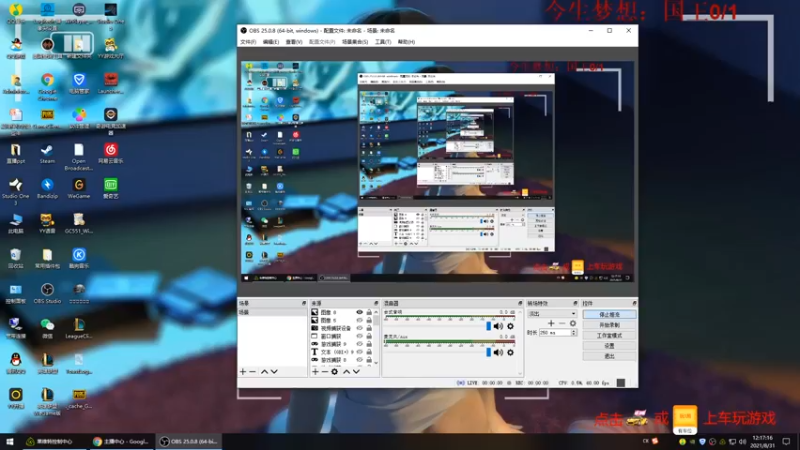The image size is (800, 450).
Task: Open the 工具(T) menu
Action: click(x=383, y=42)
